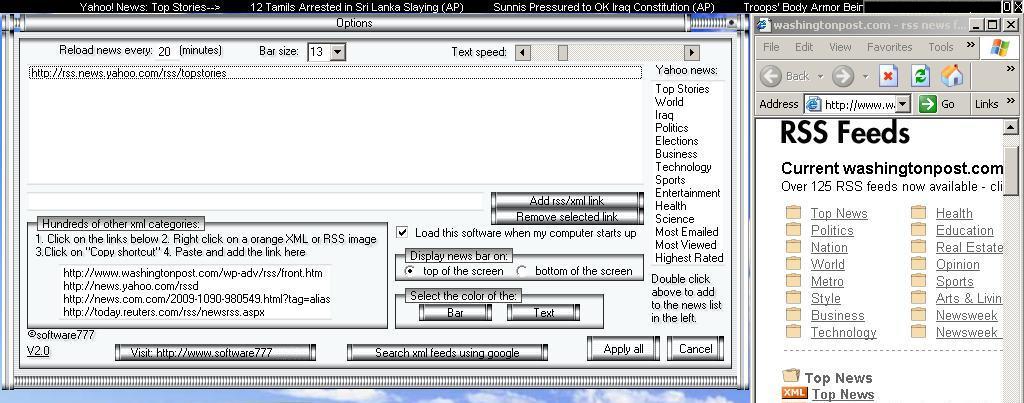Click Top Stories in Yahoo news list
This screenshot has height=403, width=1024.
pos(682,89)
